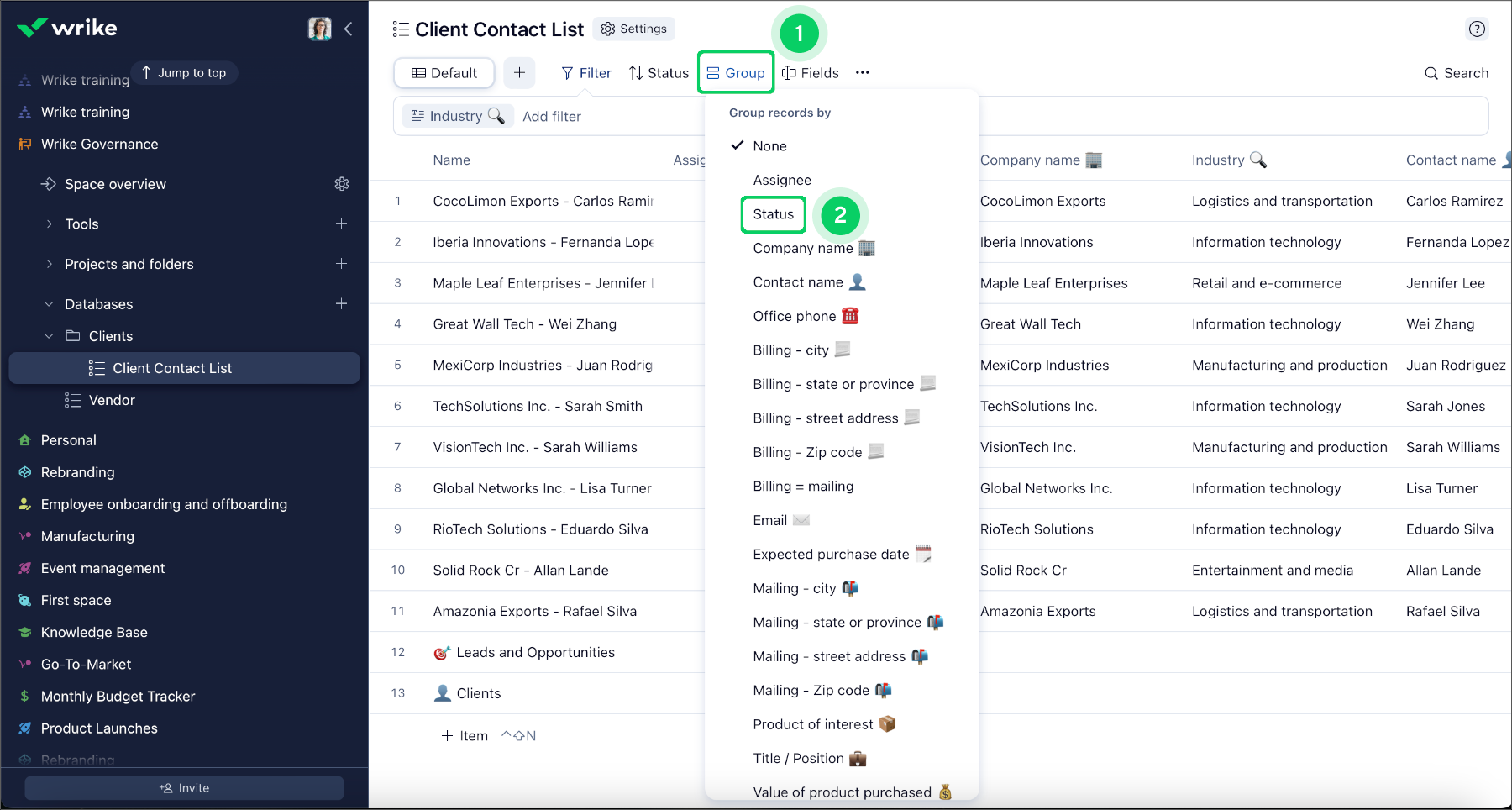The height and width of the screenshot is (810, 1512).
Task: Click the Manufacturing space icon
Action: (25, 536)
